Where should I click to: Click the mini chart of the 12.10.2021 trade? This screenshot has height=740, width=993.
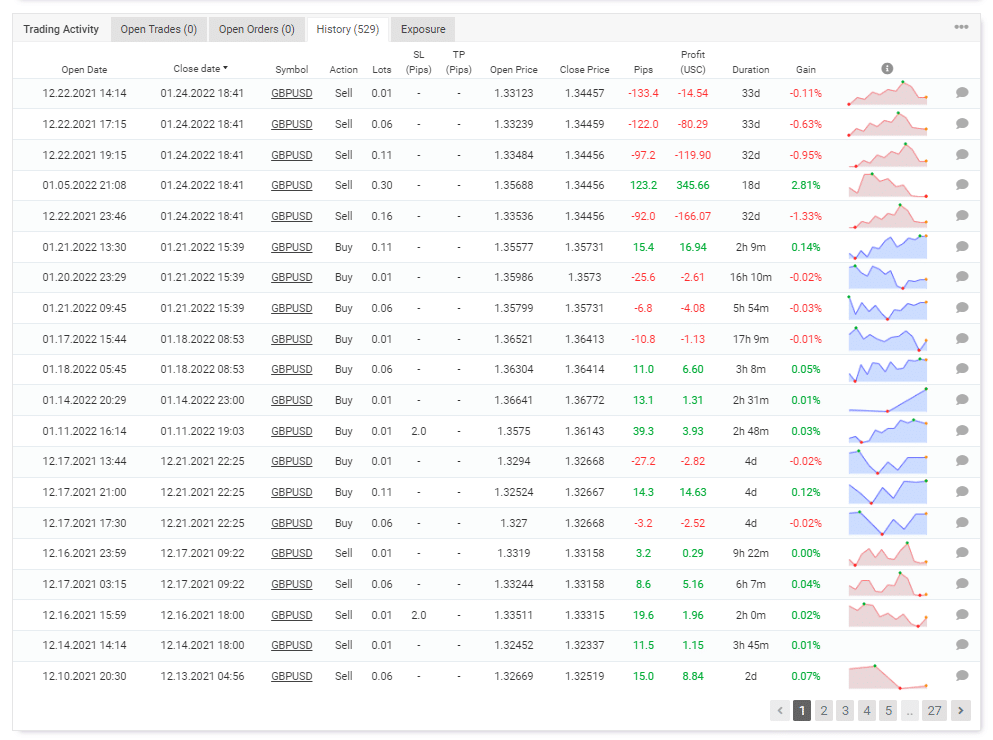pos(888,676)
